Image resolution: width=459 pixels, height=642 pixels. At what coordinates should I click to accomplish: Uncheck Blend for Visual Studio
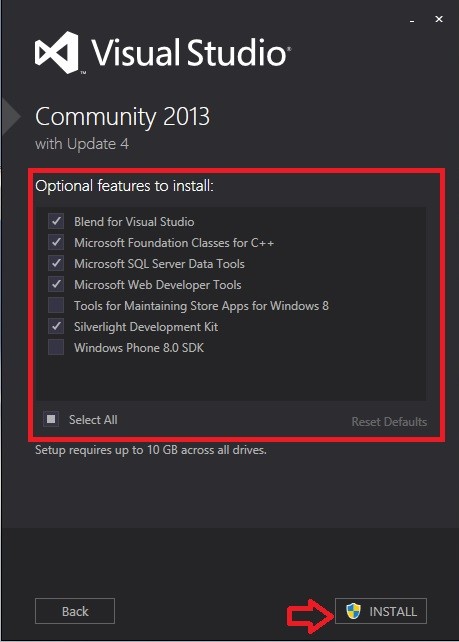tap(56, 222)
